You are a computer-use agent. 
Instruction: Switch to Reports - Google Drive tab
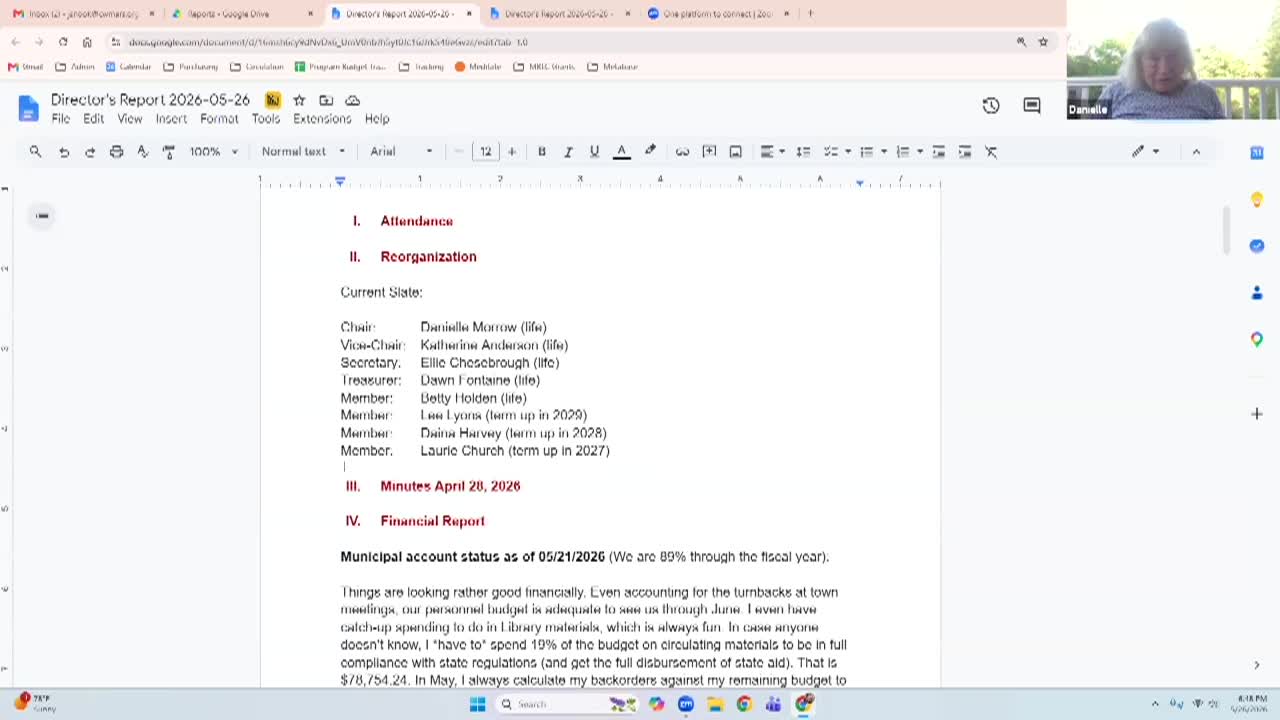[x=238, y=14]
